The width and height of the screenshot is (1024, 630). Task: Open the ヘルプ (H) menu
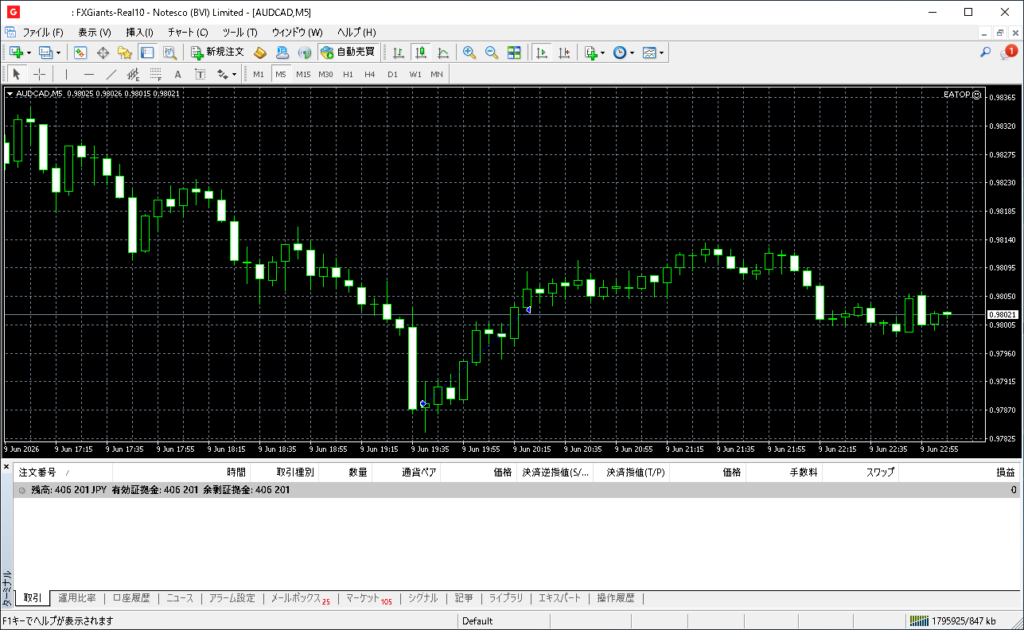pos(356,32)
